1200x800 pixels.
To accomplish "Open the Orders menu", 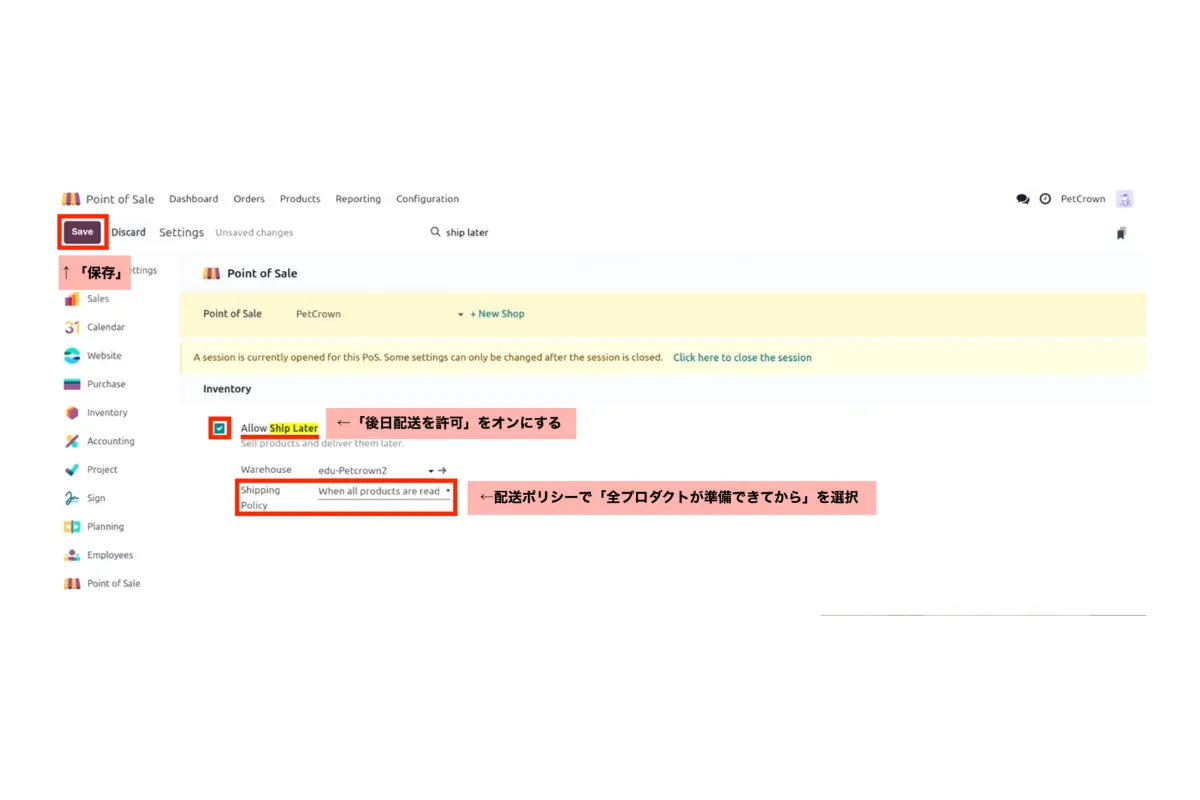I will coord(248,198).
